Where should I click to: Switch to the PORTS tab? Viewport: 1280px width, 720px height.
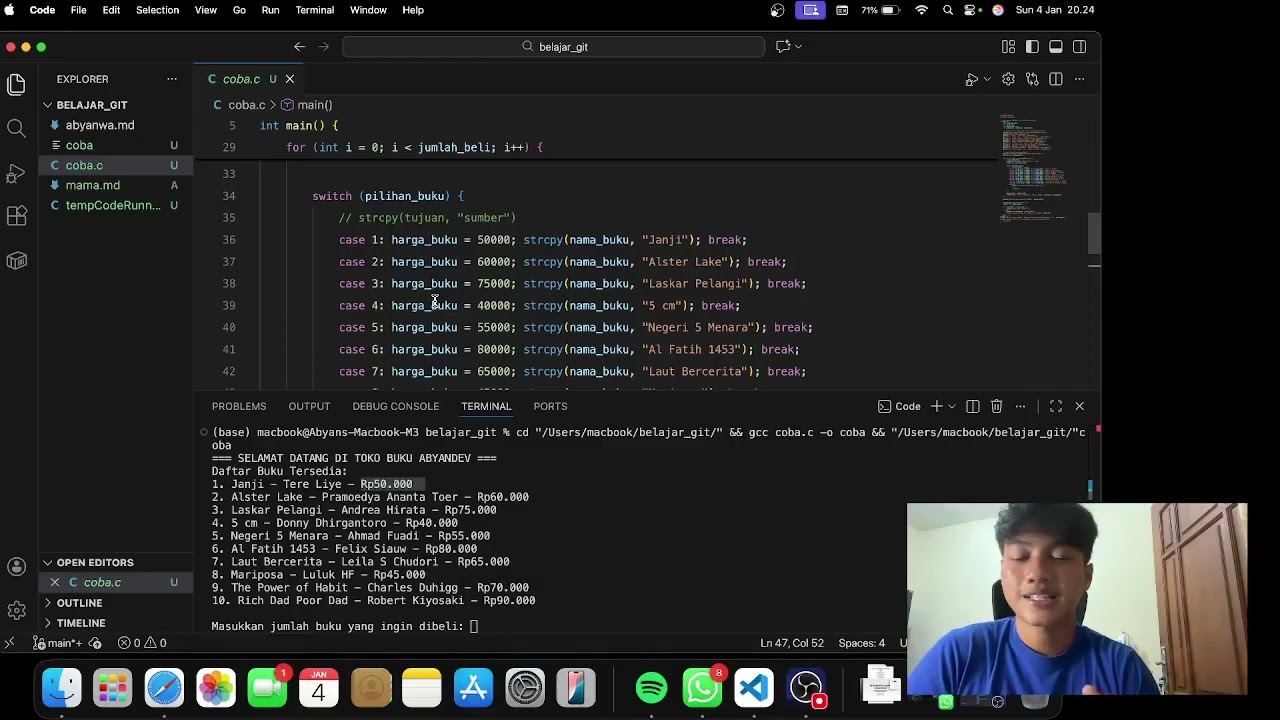pos(550,406)
